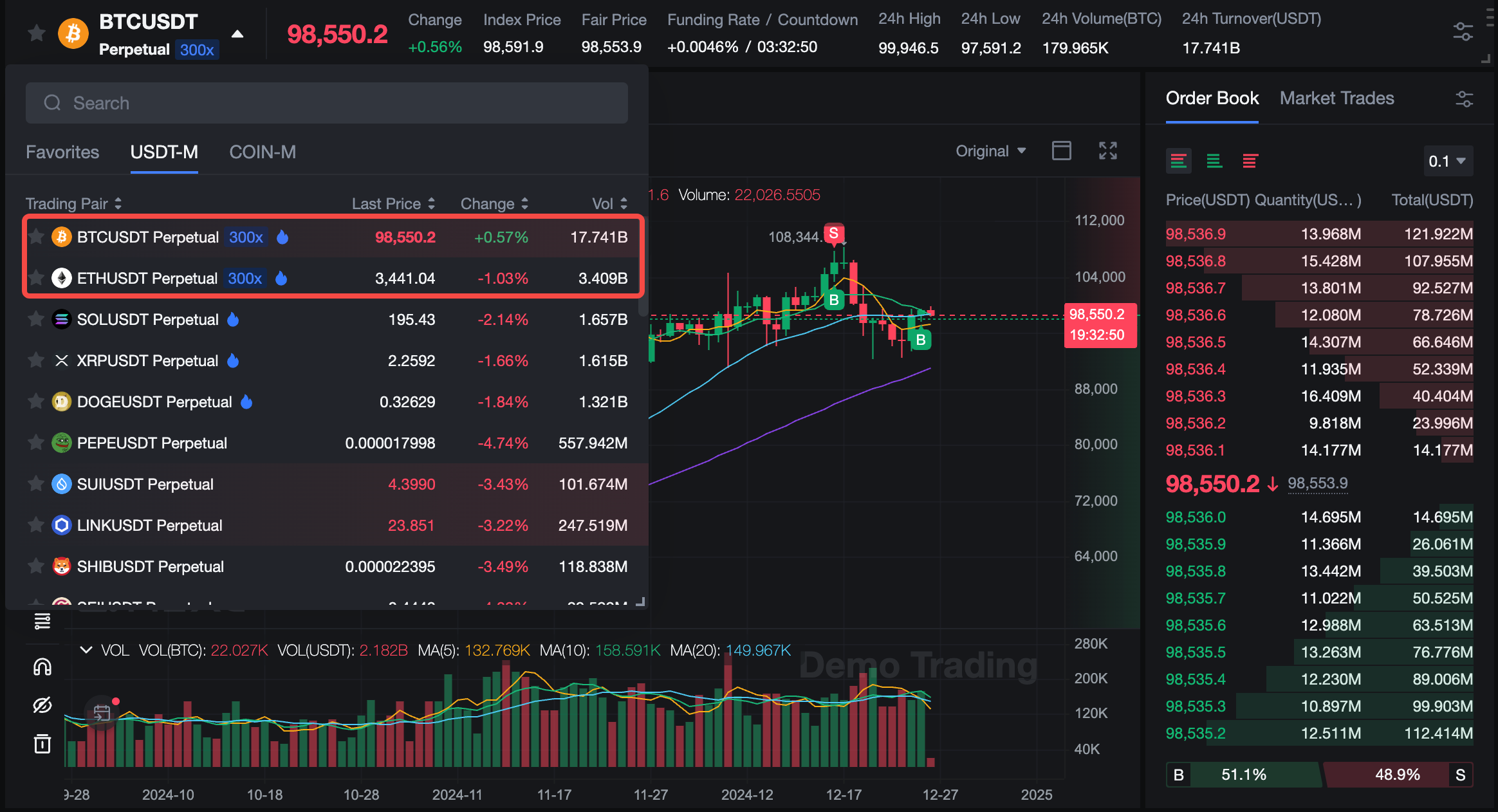The width and height of the screenshot is (1498, 812).
Task: Toggle hide drawings eye icon
Action: (x=42, y=705)
